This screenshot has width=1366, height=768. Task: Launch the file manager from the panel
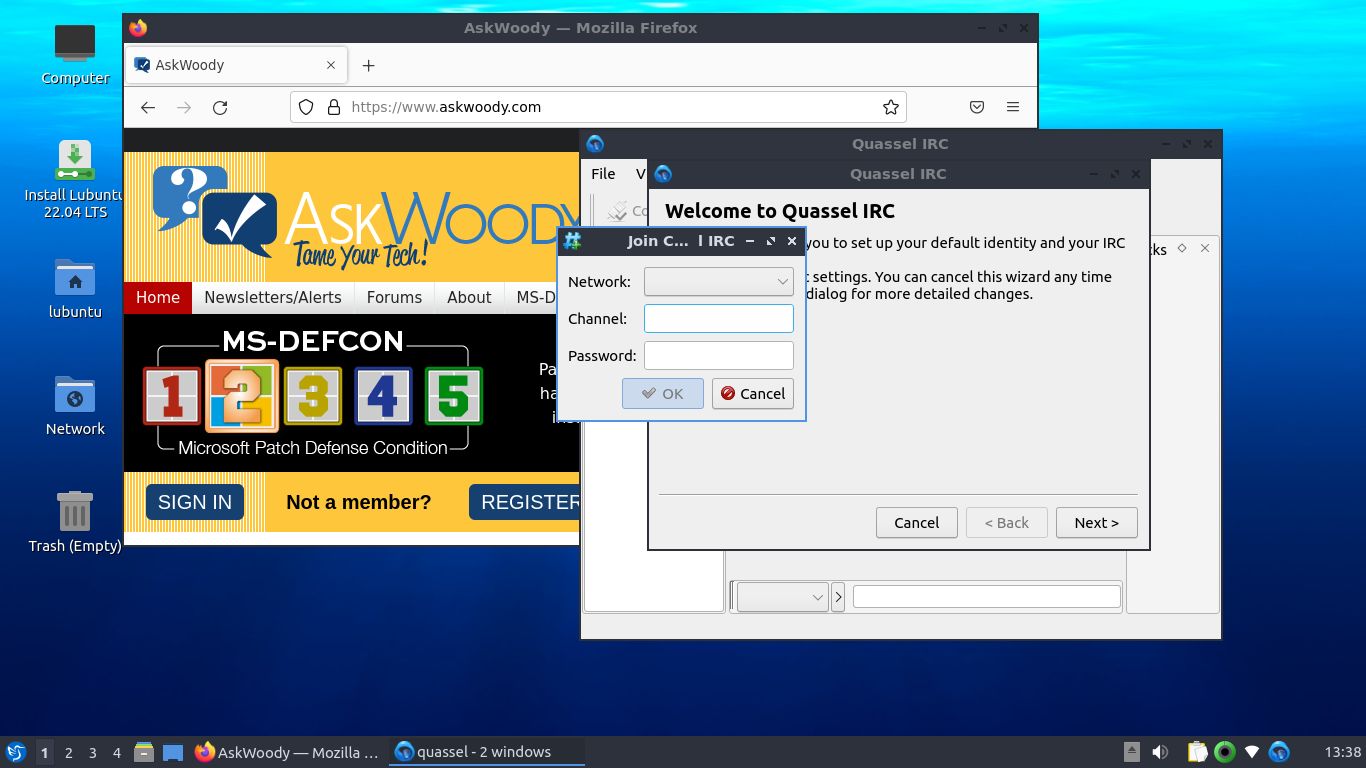pyautogui.click(x=144, y=752)
